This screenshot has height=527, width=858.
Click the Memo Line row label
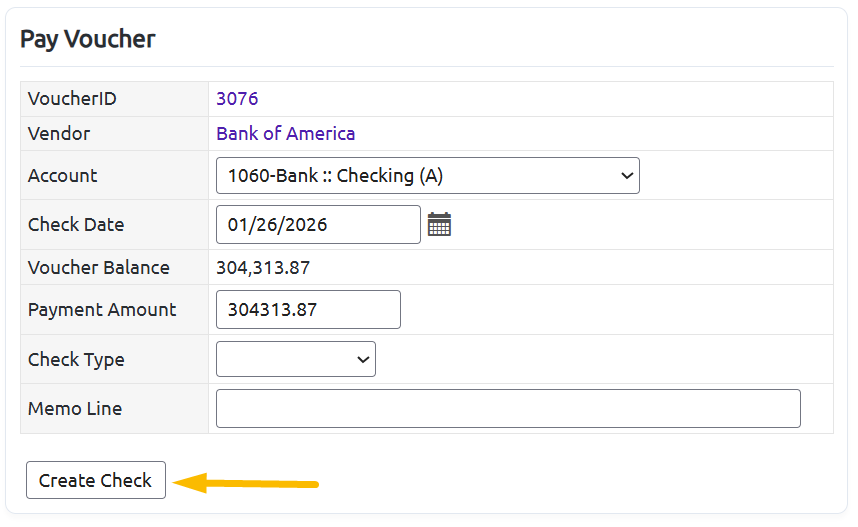(75, 409)
